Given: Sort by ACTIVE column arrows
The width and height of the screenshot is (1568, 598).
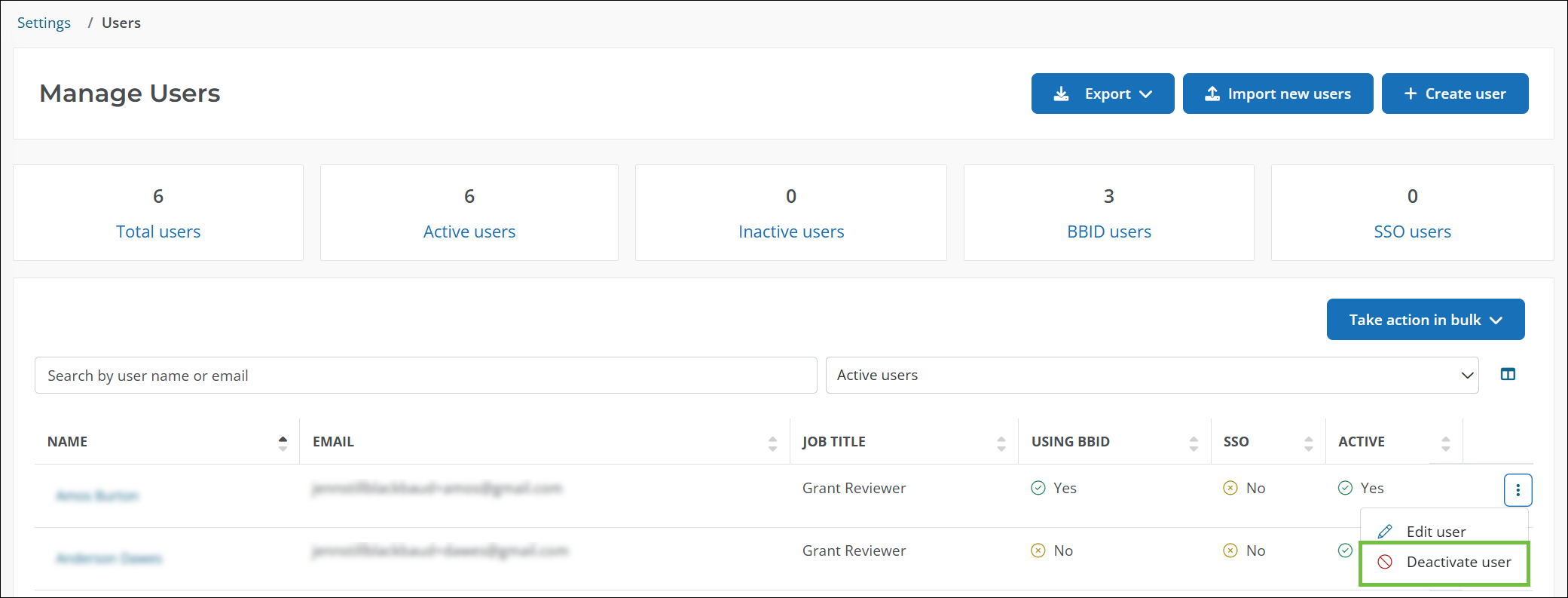Looking at the screenshot, I should 1445,443.
